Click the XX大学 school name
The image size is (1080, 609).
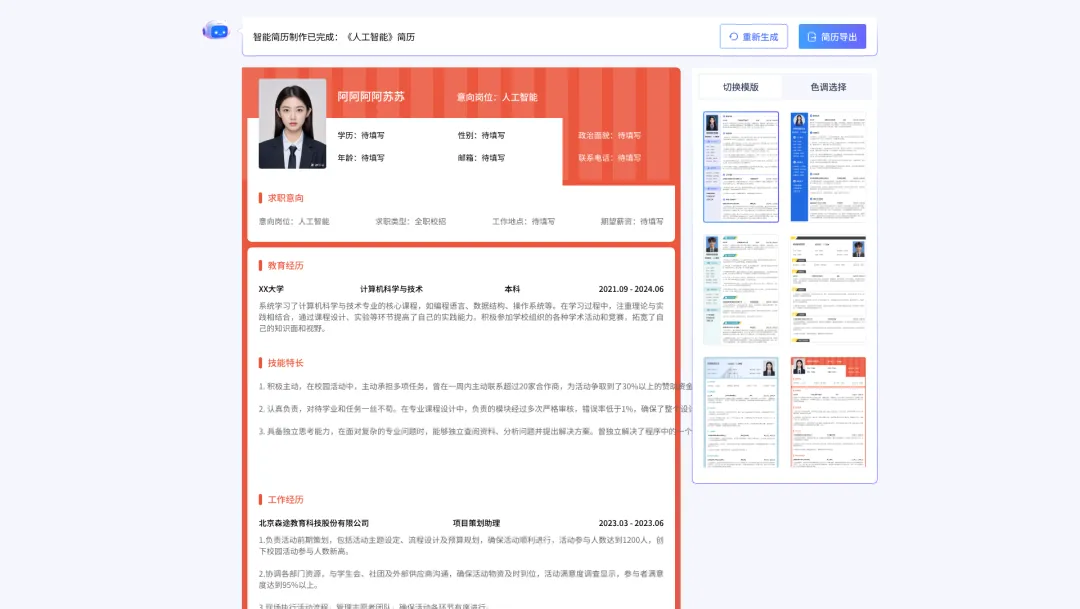(x=271, y=289)
